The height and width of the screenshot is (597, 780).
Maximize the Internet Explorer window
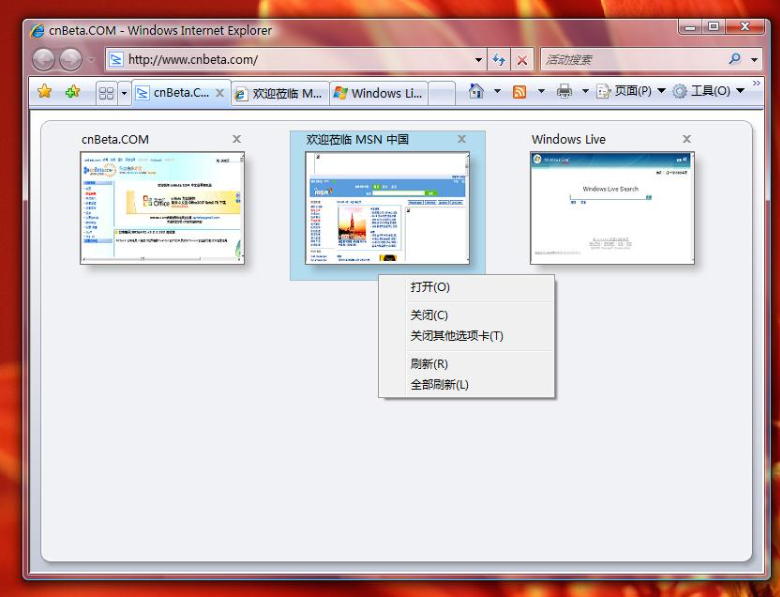click(713, 27)
